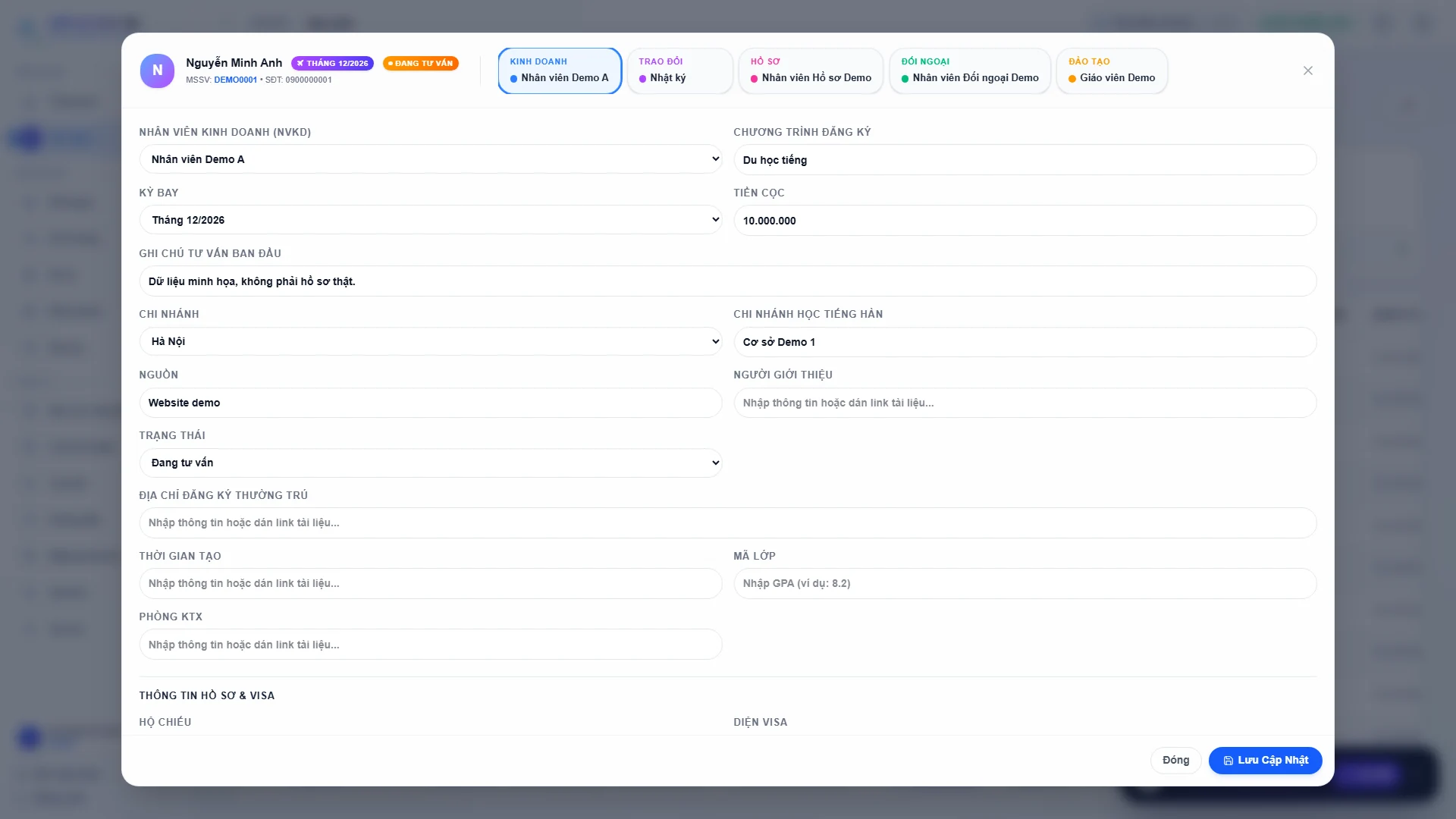The image size is (1456, 819).
Task: Click the Tháng 12/2026 purple badge
Action: click(x=332, y=63)
